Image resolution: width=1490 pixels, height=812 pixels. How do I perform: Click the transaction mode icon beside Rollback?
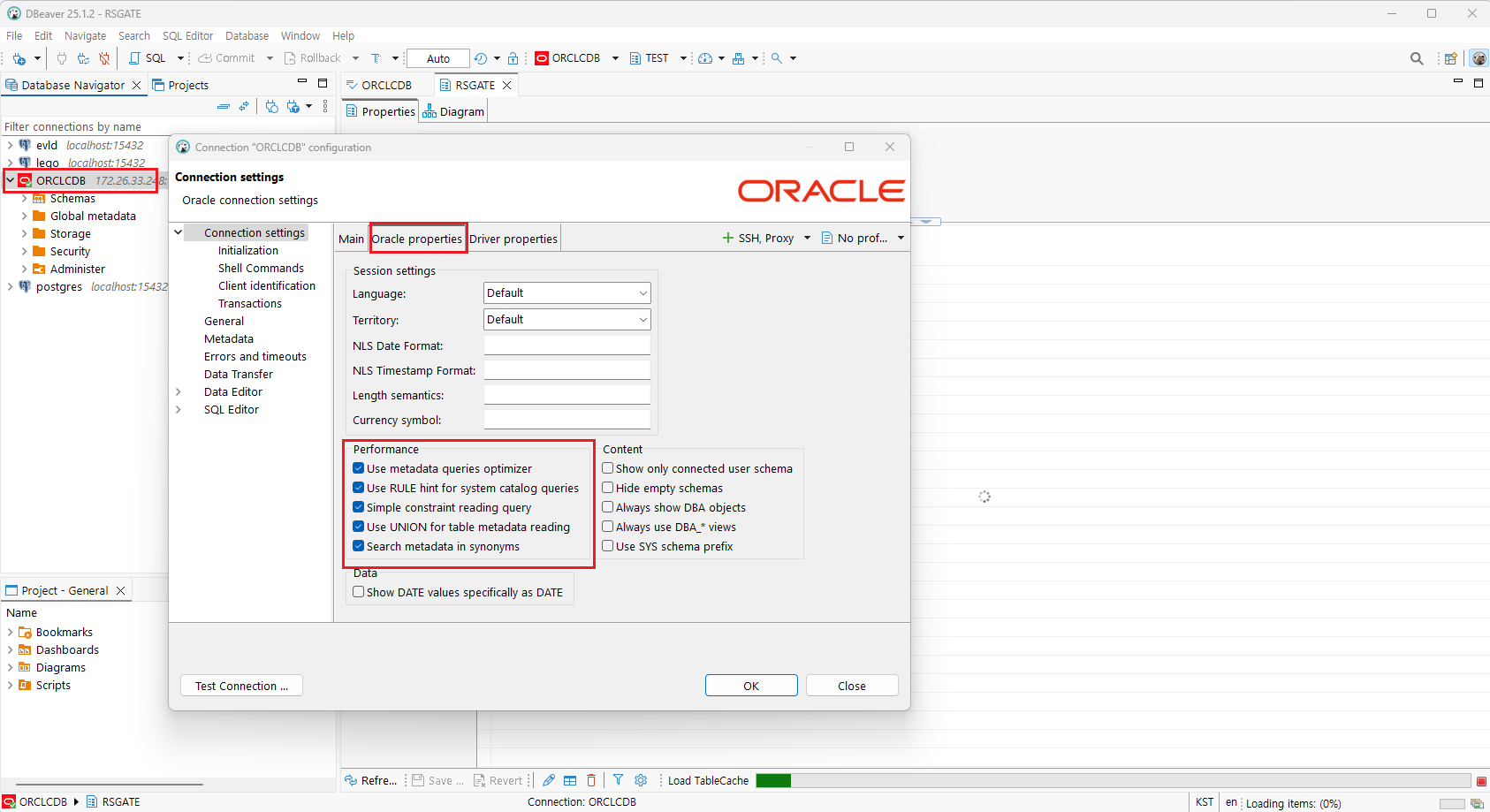[376, 58]
